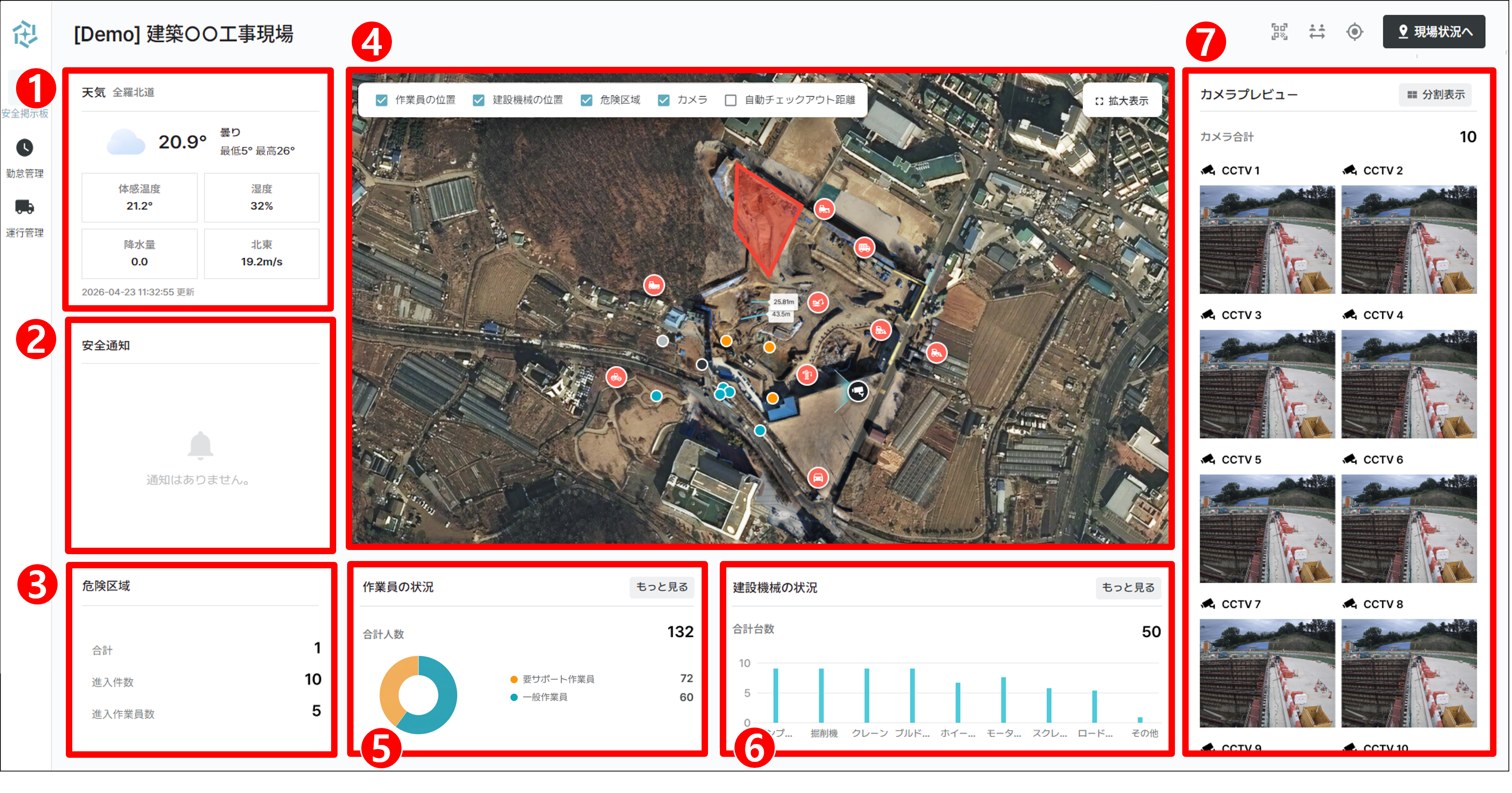Click the 降水量 0.0 weather cell

139,253
